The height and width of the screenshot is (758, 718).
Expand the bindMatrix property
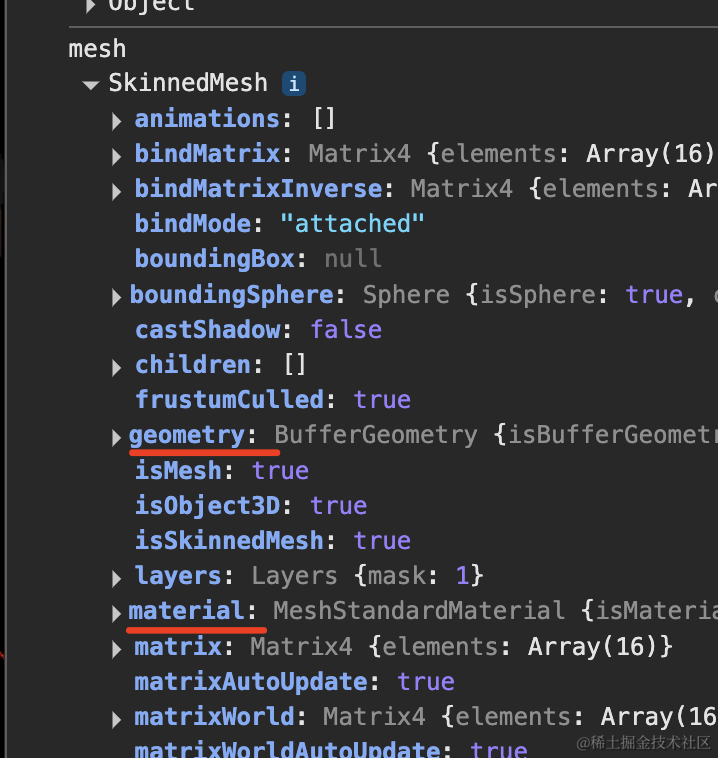click(116, 156)
